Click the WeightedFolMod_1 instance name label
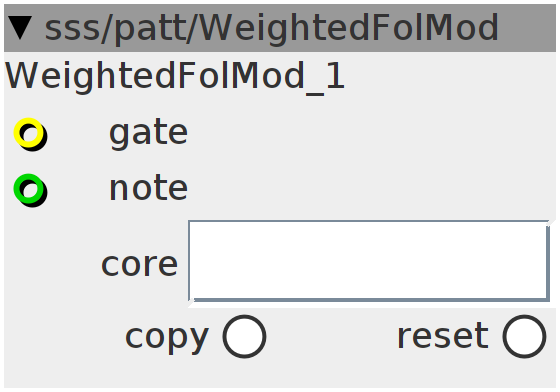Image resolution: width=560 pixels, height=392 pixels. [x=175, y=77]
